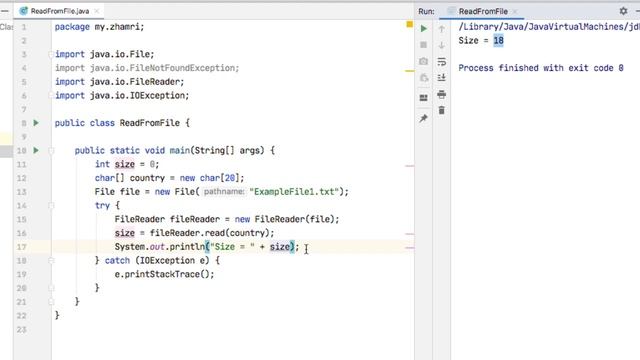Collapse the catch block at line 18

click(51, 260)
